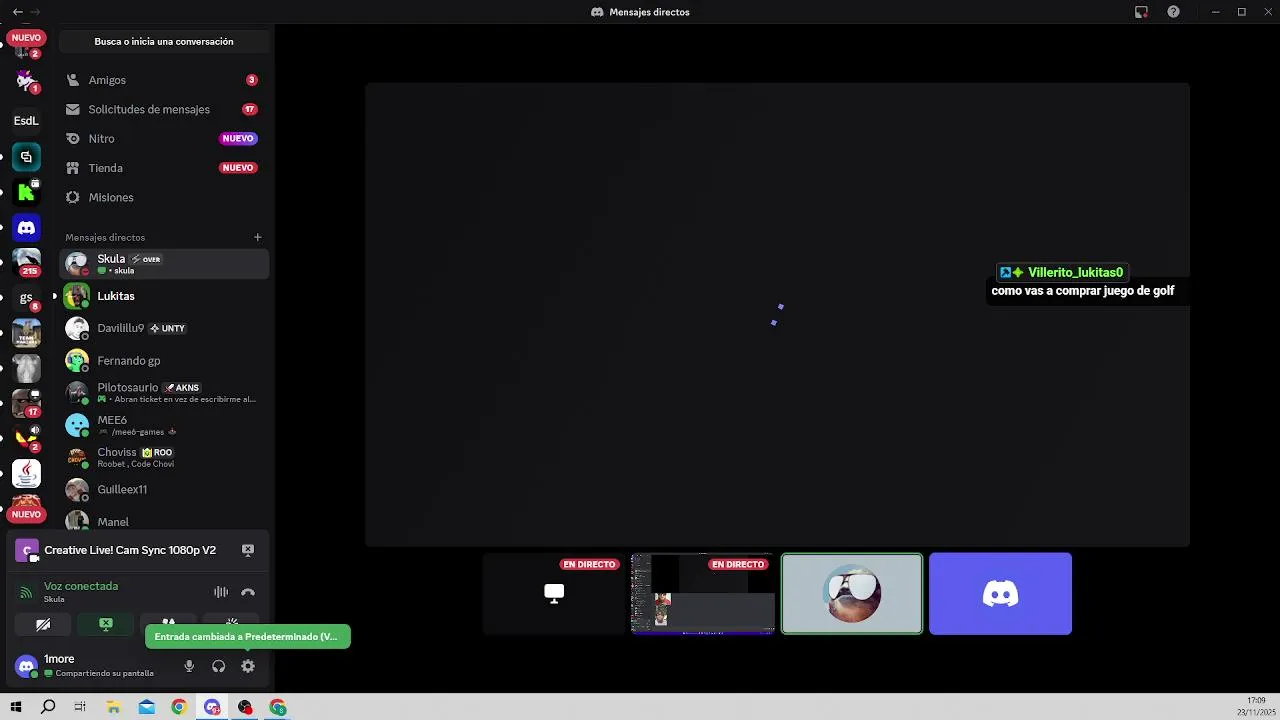Click the NUEVO badge below the server list
Viewport: 1280px width, 720px height.
26,514
